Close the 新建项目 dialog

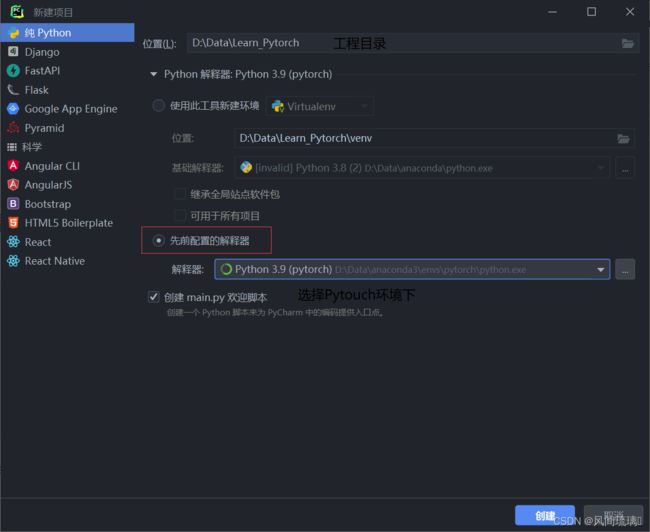click(x=630, y=12)
